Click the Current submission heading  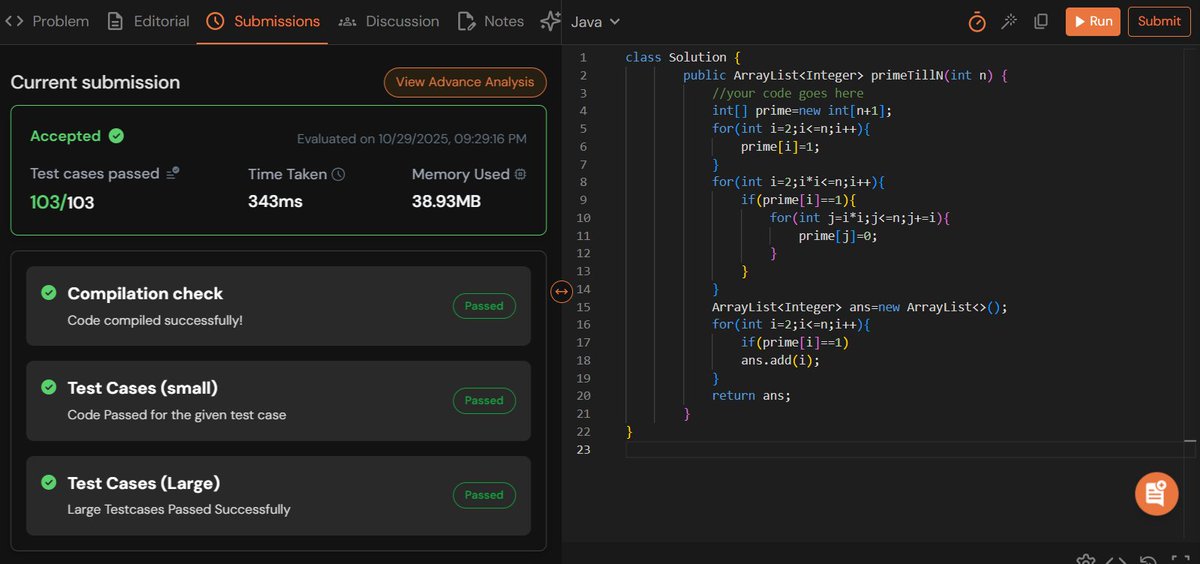point(95,82)
